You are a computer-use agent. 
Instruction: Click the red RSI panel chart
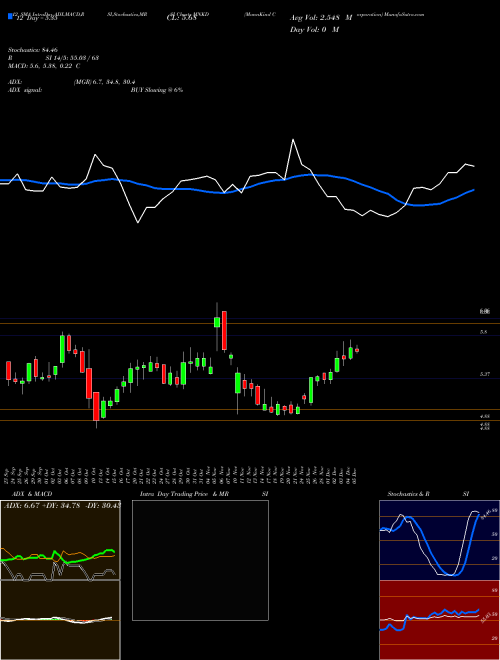(x=439, y=620)
